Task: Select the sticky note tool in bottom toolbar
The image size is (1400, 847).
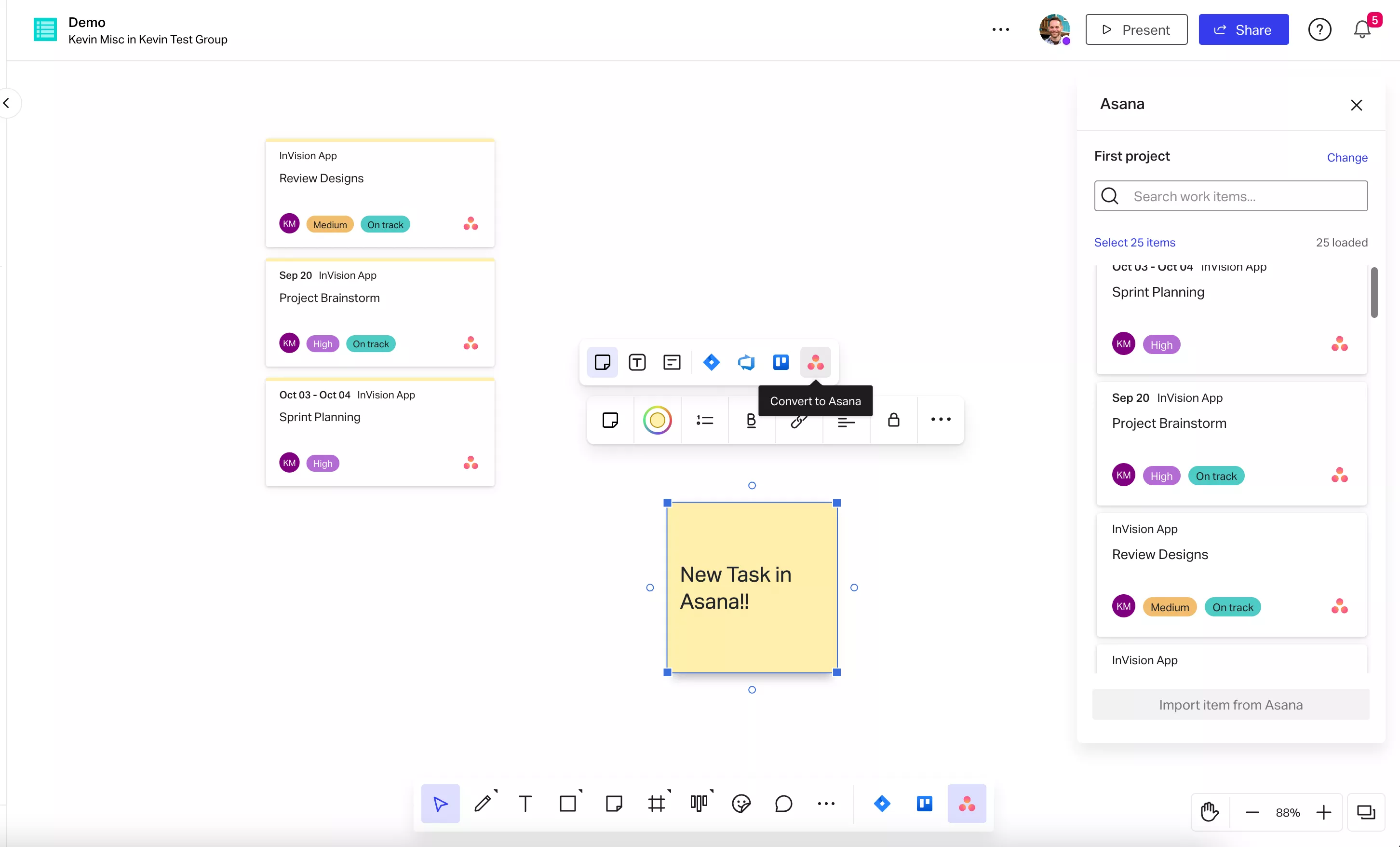Action: pos(614,803)
